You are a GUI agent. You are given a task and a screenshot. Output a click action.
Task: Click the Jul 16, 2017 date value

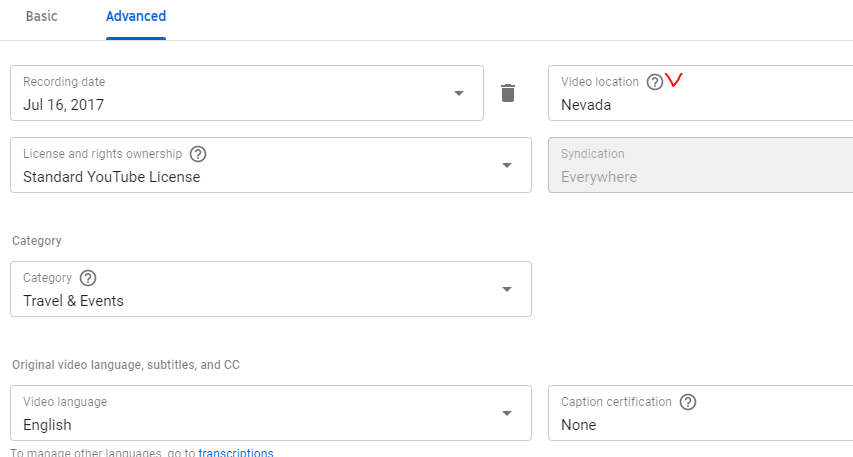coord(63,105)
